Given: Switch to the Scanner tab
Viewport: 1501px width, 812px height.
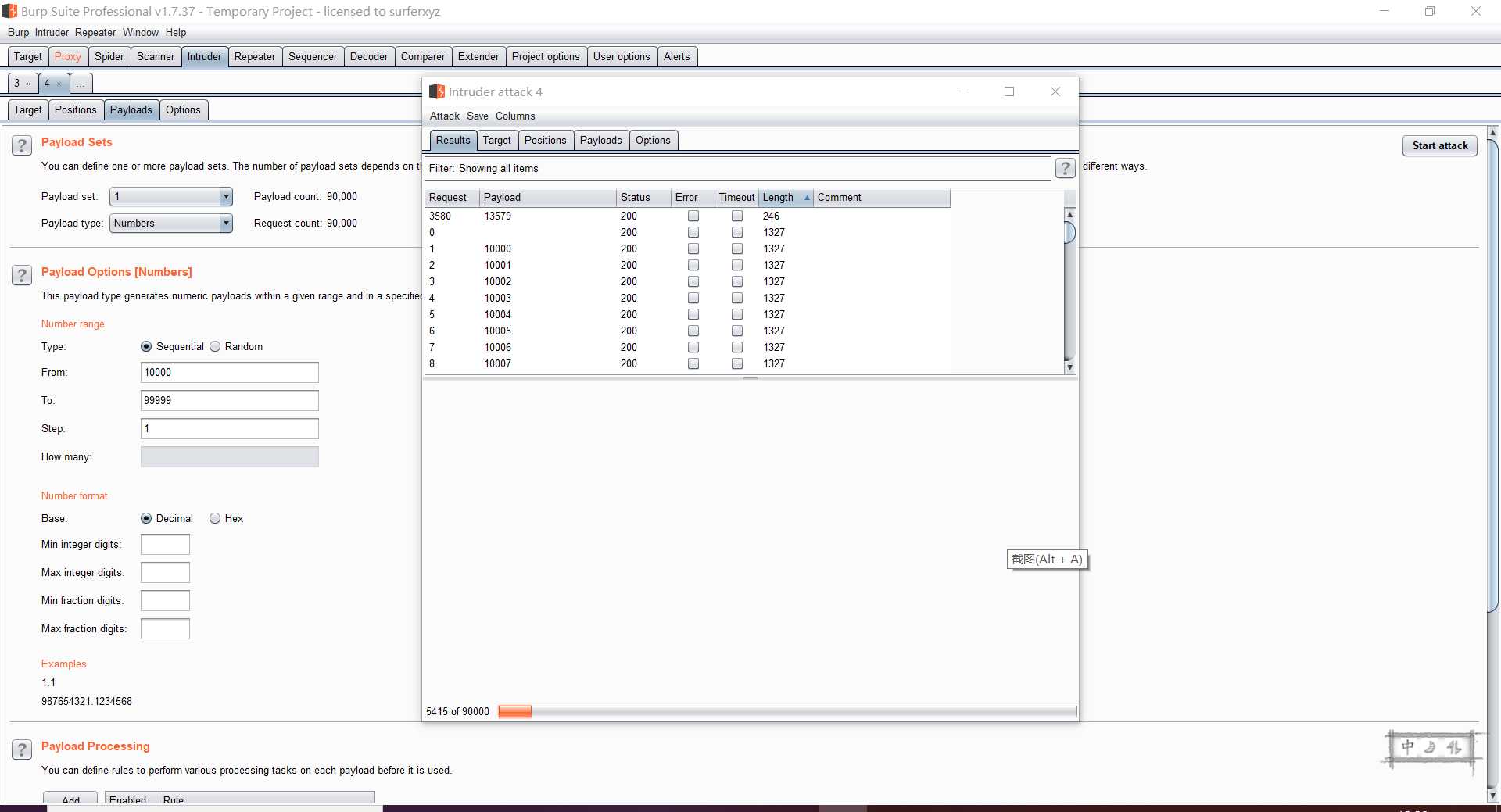Looking at the screenshot, I should click(x=156, y=56).
